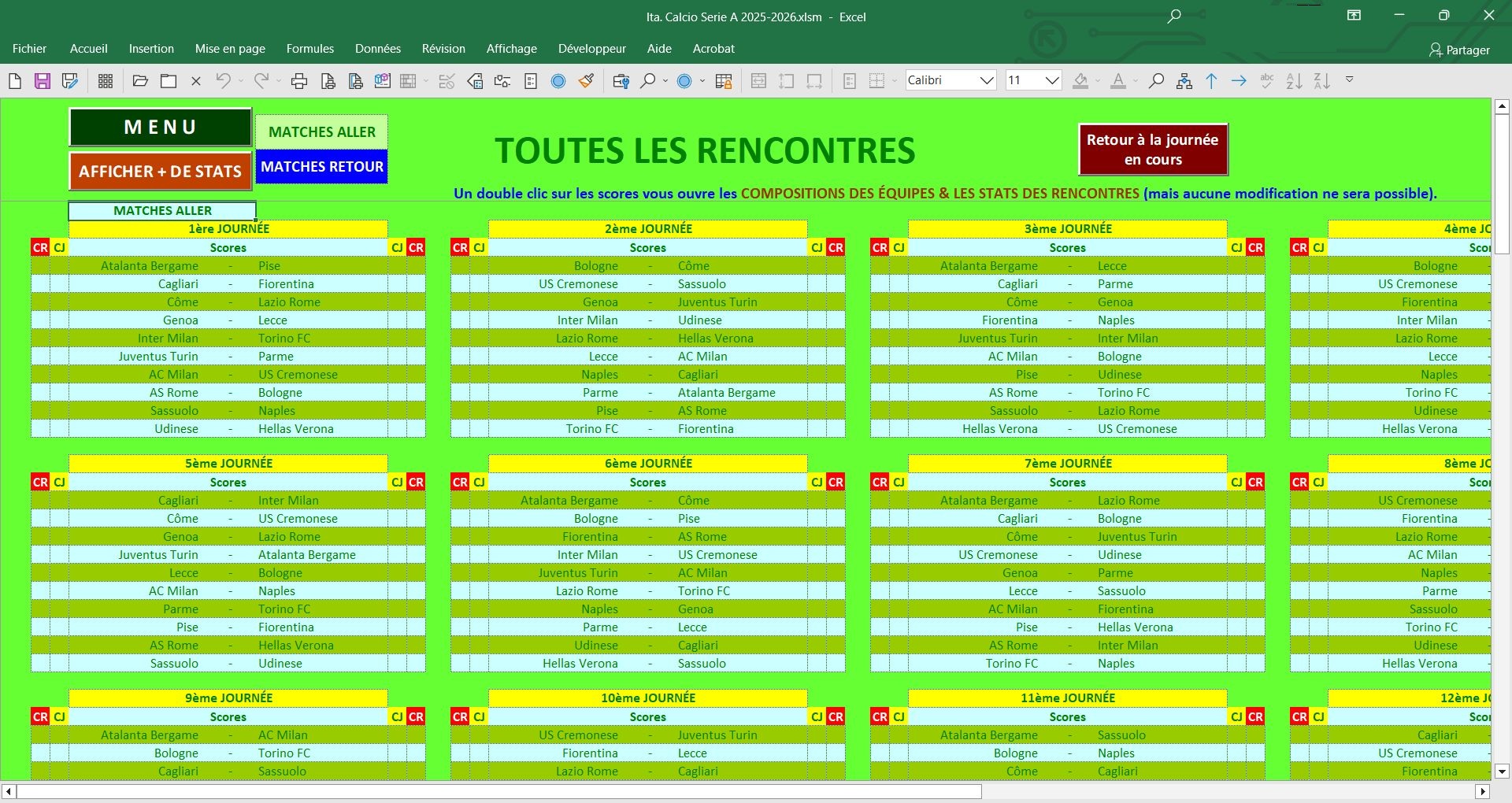1512x803 pixels.
Task: Open Print Preview page-with-printer icon
Action: [328, 80]
